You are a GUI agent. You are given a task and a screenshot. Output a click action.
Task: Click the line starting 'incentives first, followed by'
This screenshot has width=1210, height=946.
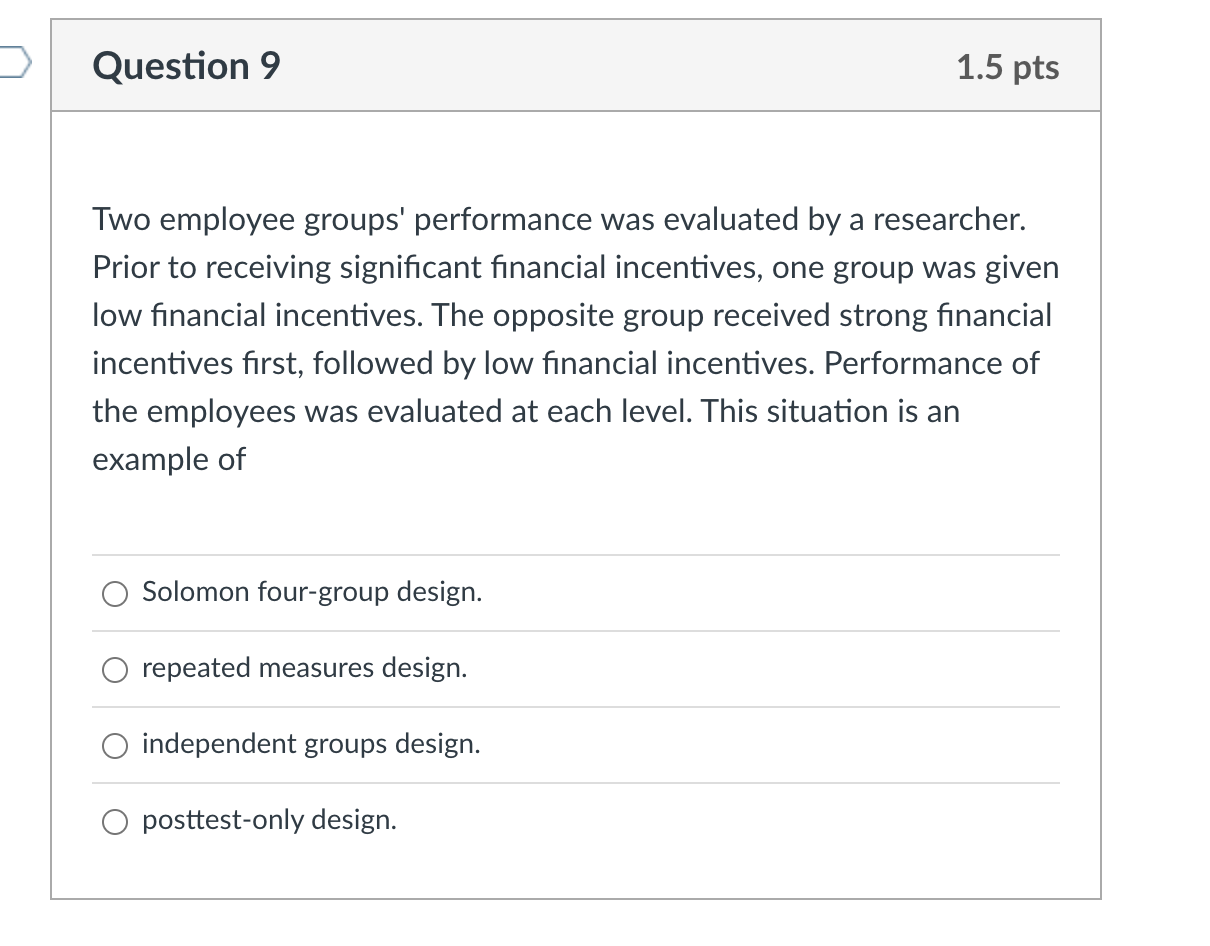point(566,363)
